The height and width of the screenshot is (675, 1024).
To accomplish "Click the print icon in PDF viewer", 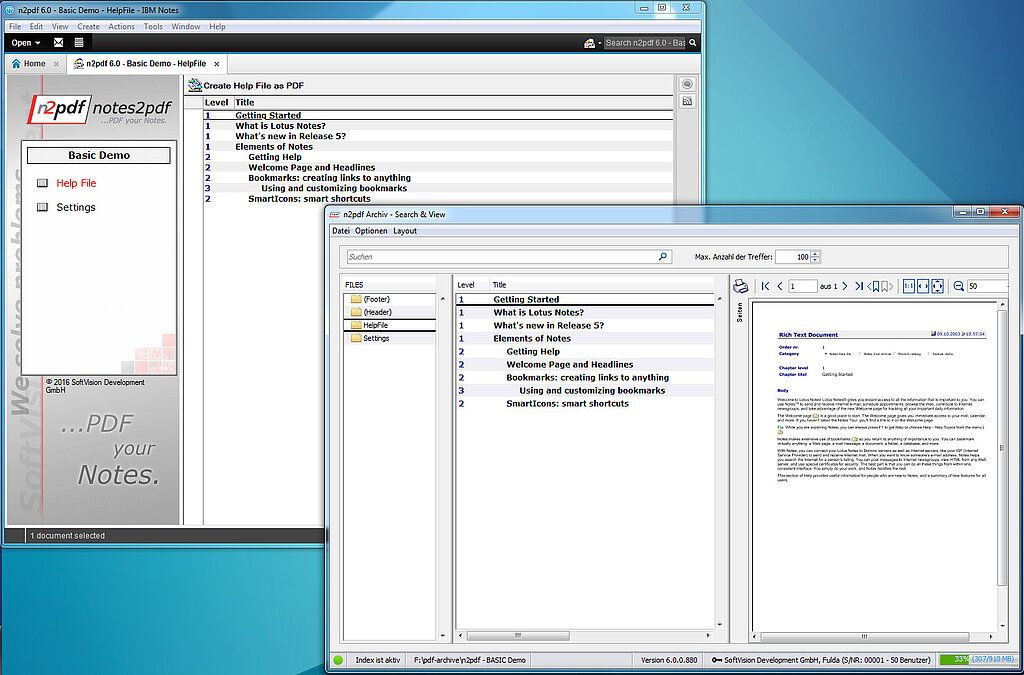I will [740, 286].
